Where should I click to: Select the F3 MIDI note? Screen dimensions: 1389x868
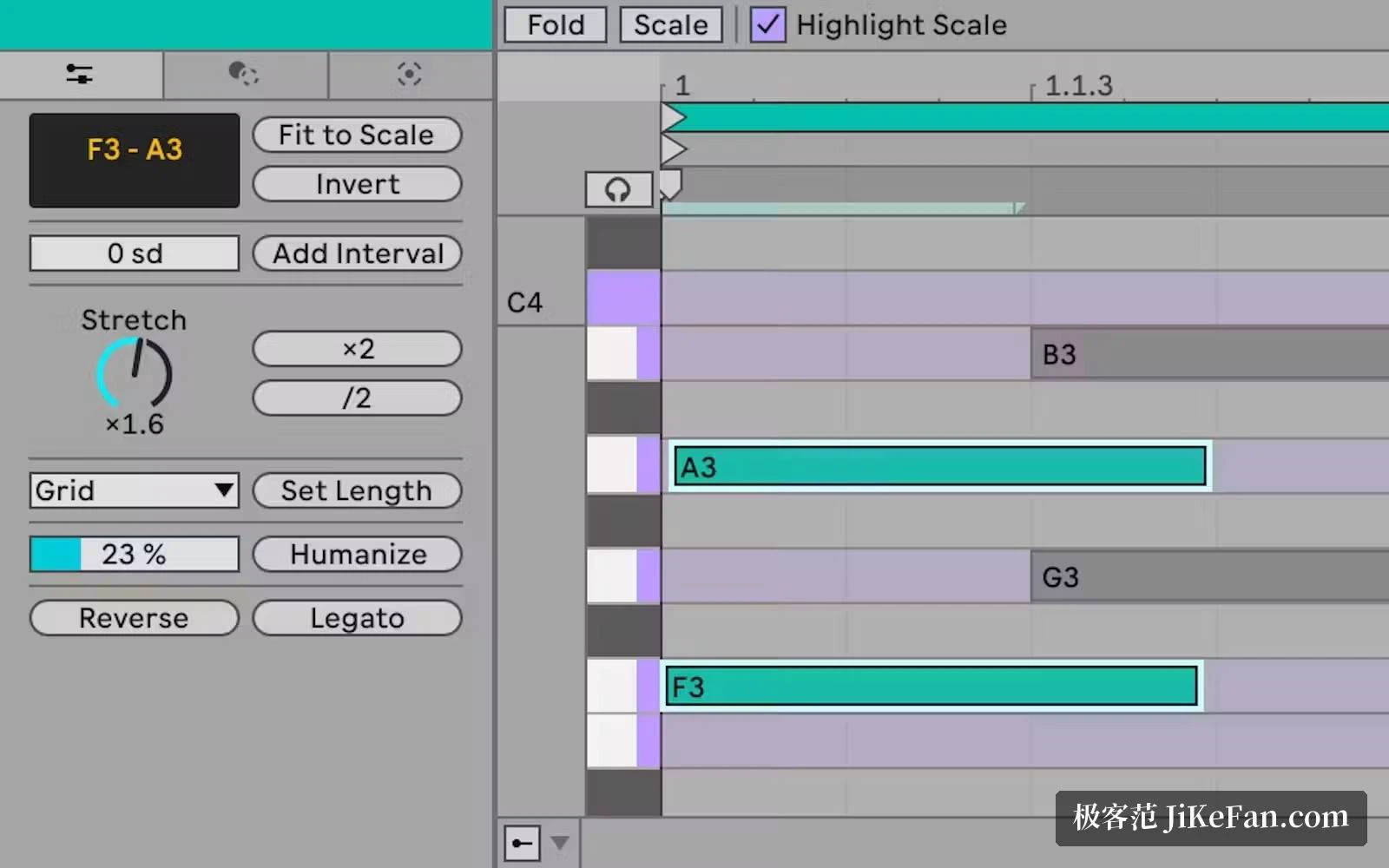click(x=931, y=687)
